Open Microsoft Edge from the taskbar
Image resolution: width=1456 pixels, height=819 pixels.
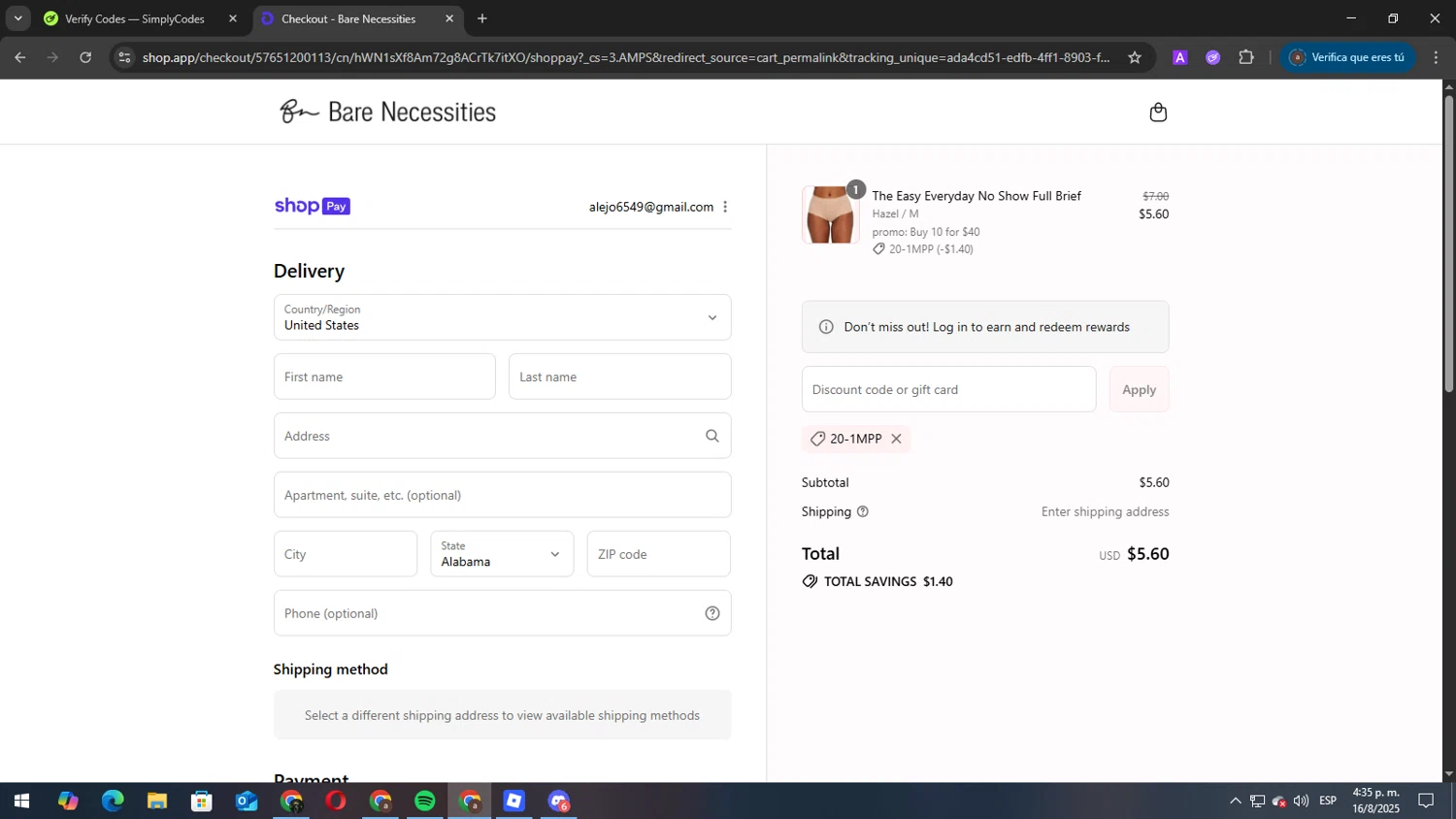point(113,802)
